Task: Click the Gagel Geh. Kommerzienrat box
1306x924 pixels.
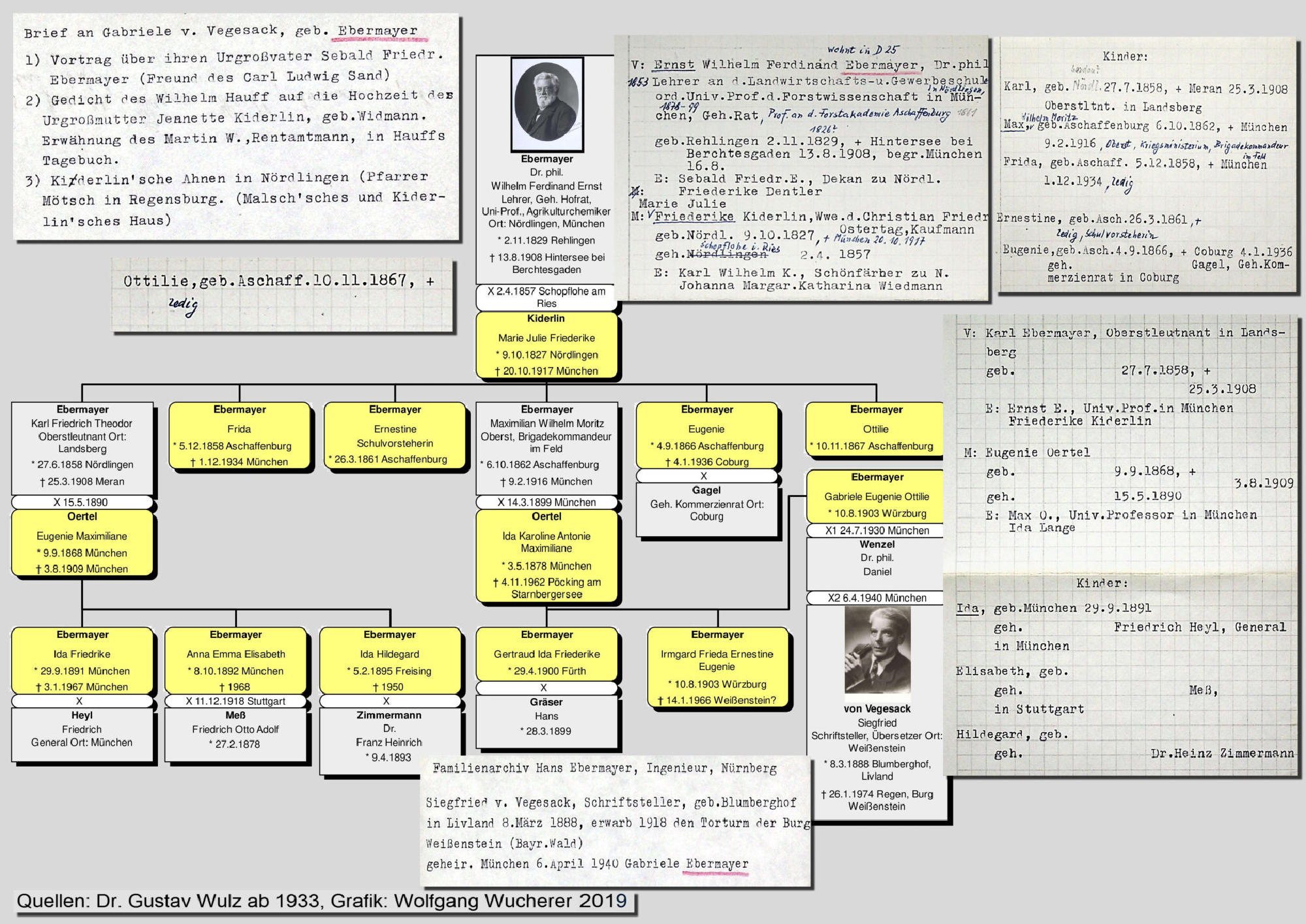Action: click(x=707, y=509)
